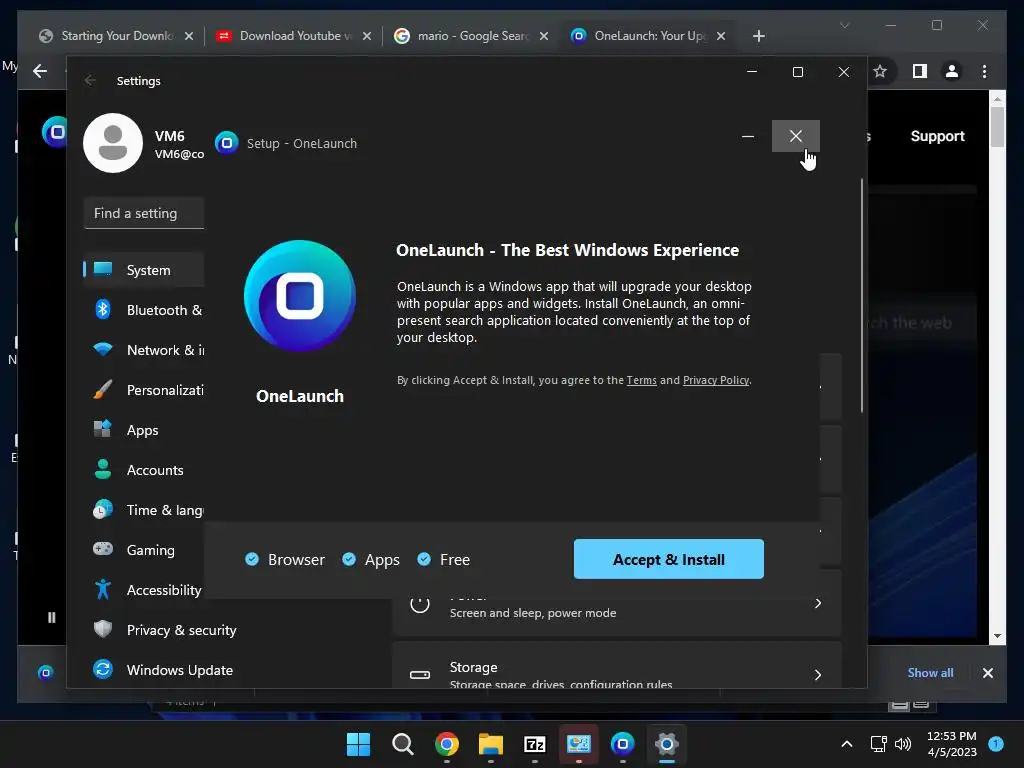
Task: Open Windows Start menu
Action: pyautogui.click(x=358, y=744)
